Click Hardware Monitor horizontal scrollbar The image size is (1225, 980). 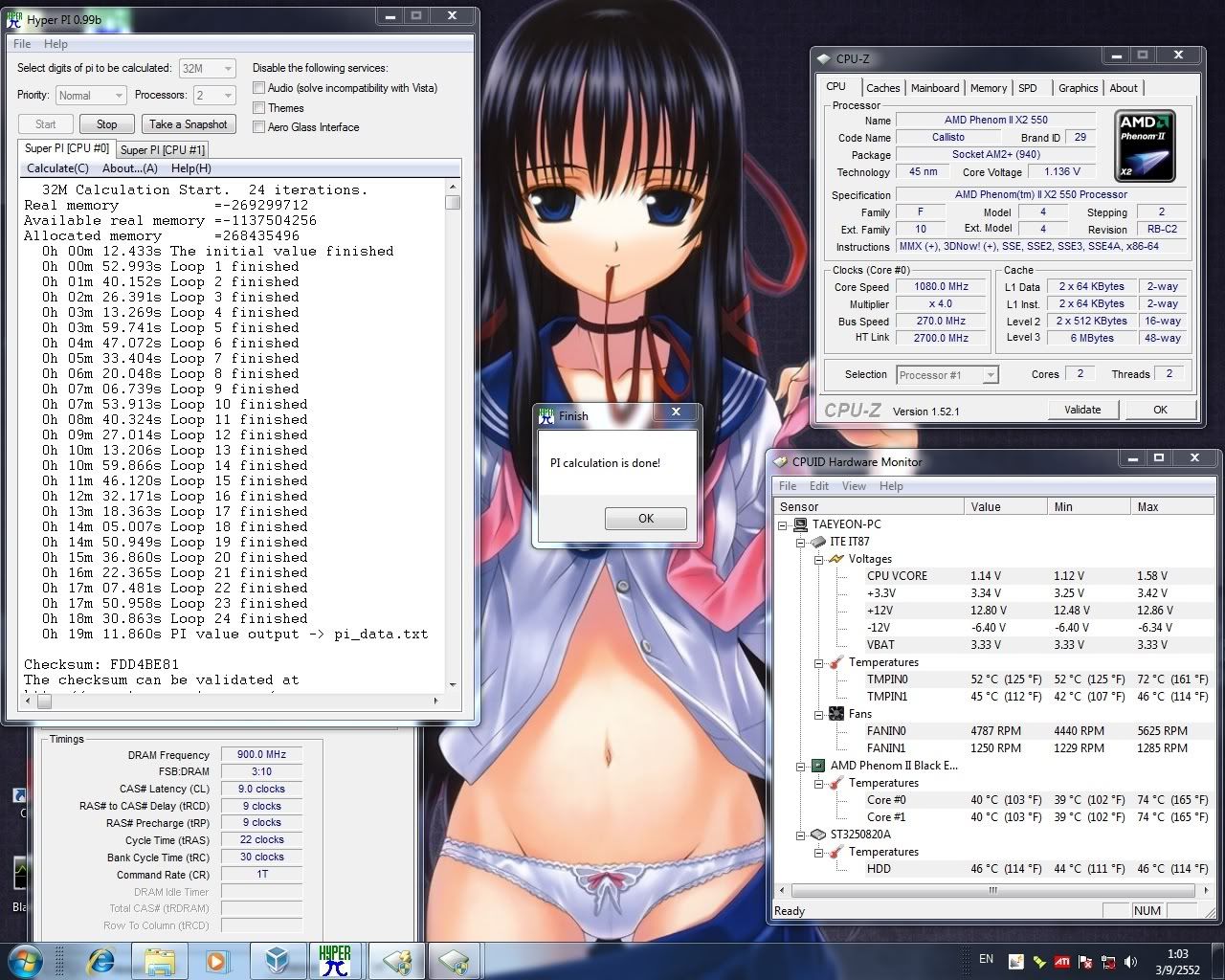click(x=992, y=890)
